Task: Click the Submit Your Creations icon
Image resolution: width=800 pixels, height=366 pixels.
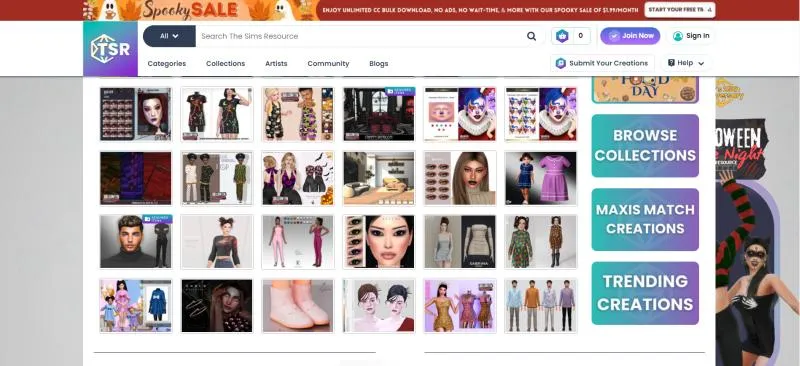Action: pos(561,63)
